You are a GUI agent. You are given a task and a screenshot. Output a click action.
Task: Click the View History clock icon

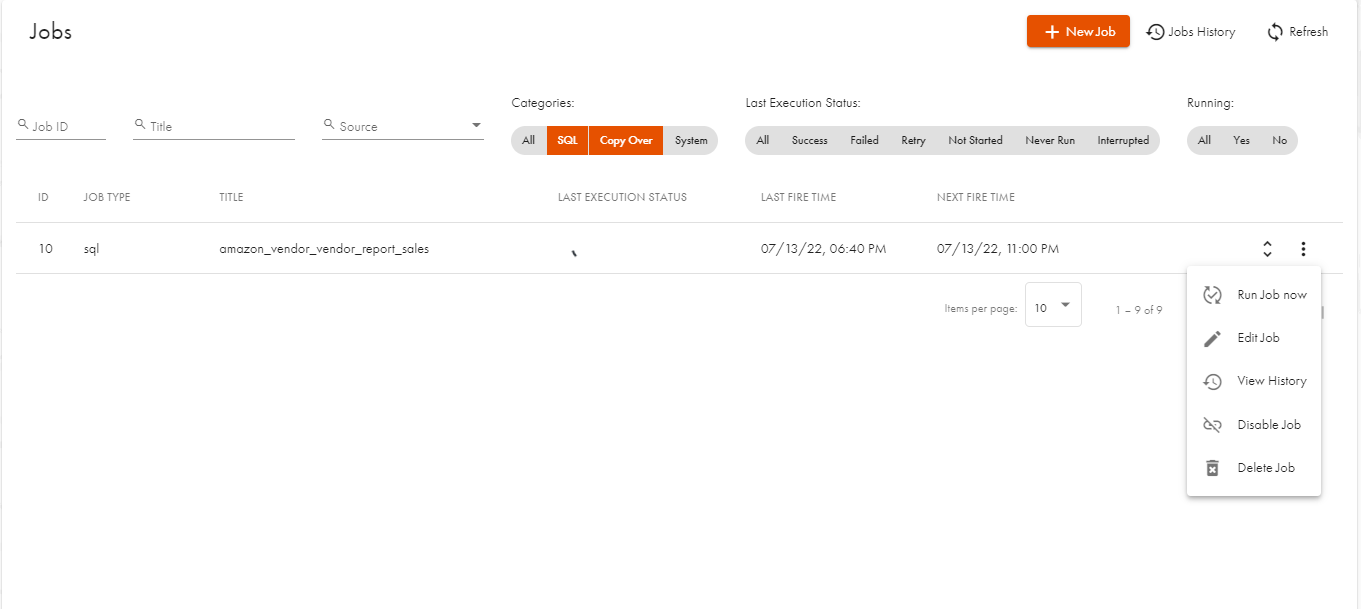coord(1212,381)
